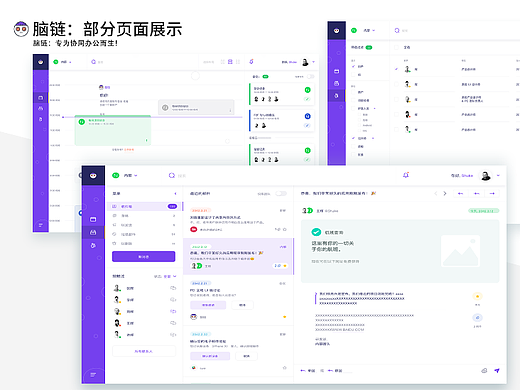Click round orange star button beside mail text
Viewport: 520px width, 390px height.
tap(477, 296)
